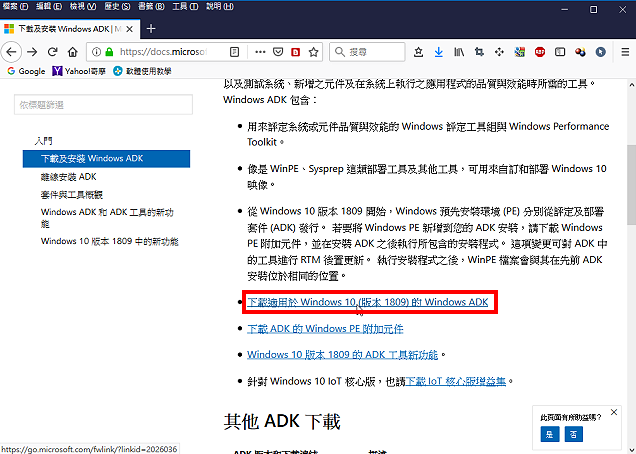Bookmark this page with the star
636x454 pixels.
313,52
